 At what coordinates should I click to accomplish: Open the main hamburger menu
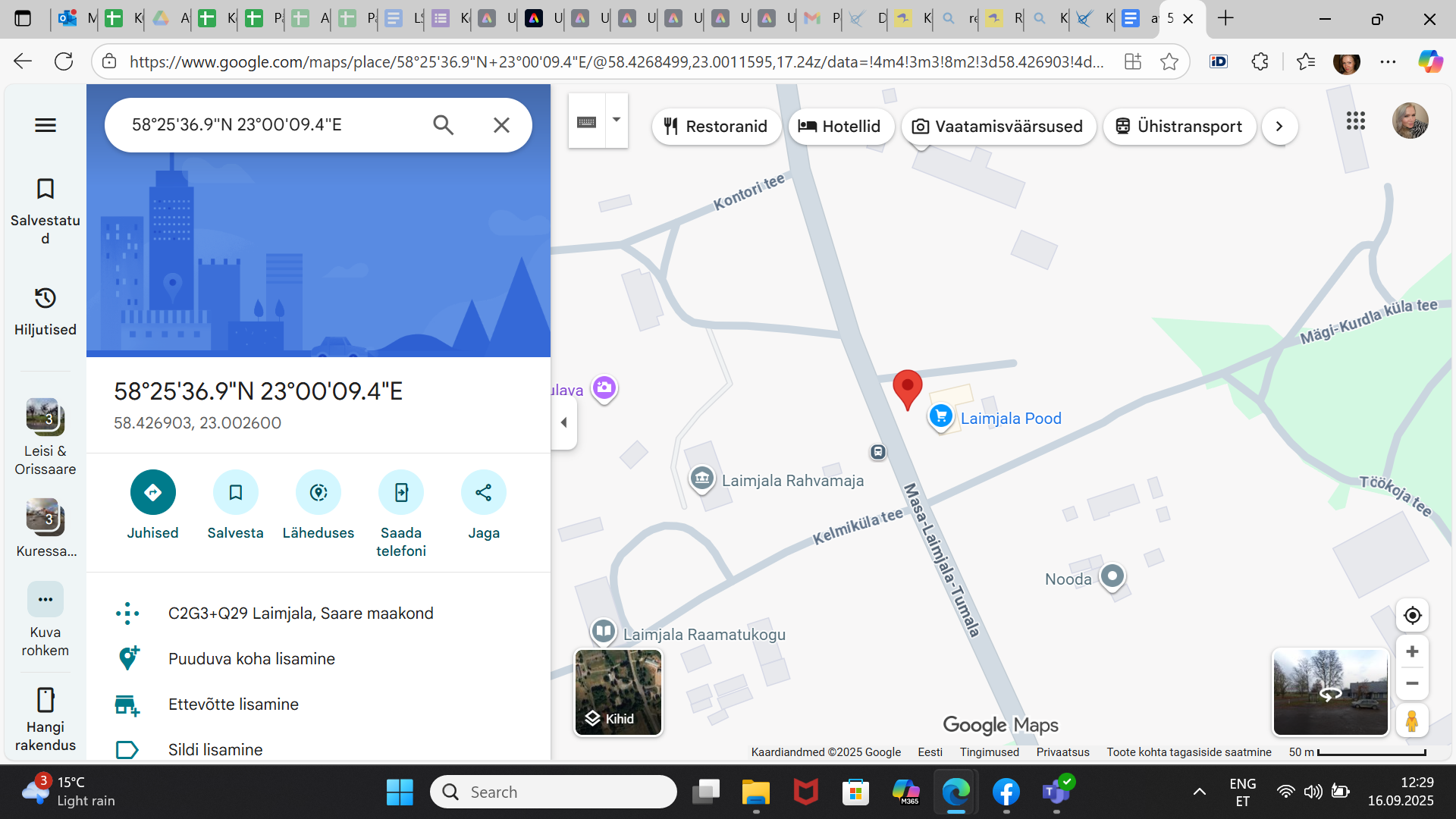click(x=45, y=125)
